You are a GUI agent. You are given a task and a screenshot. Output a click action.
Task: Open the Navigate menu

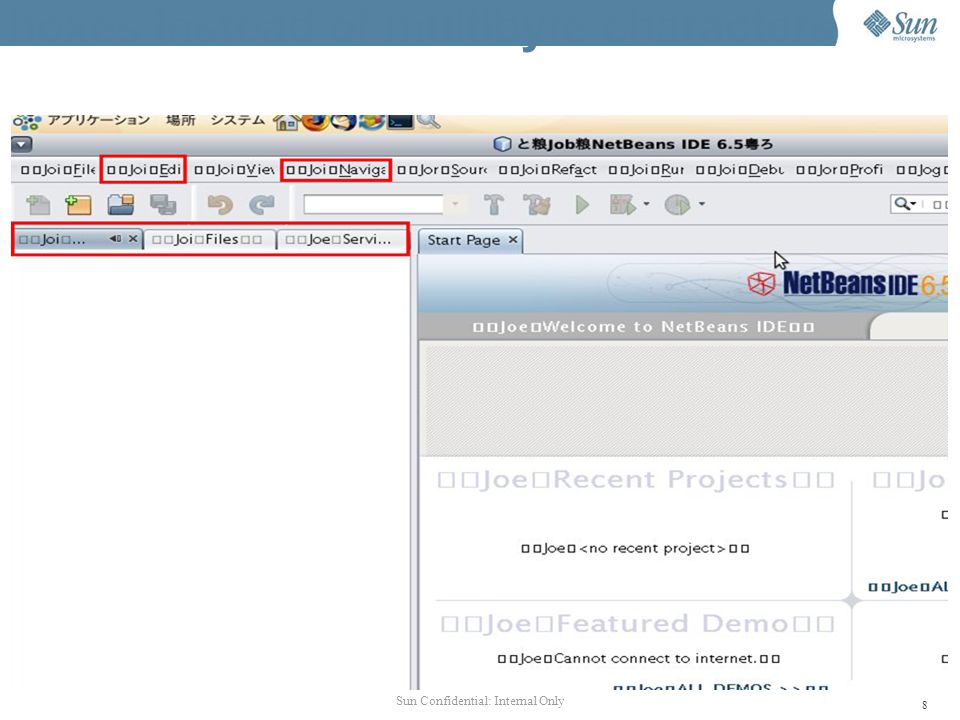tap(336, 170)
